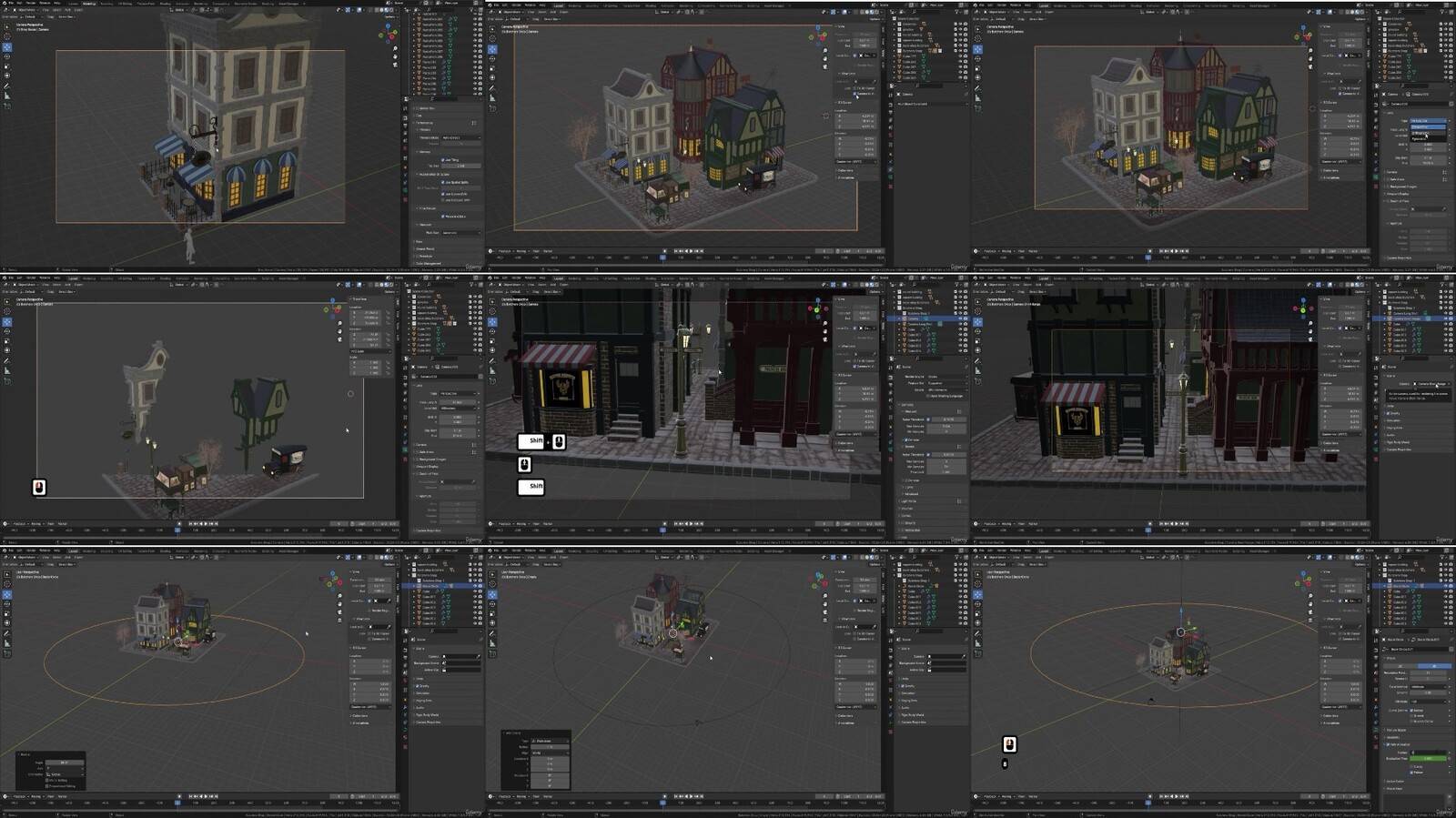Select the Annotate tool in single-building screenshot

(6, 86)
